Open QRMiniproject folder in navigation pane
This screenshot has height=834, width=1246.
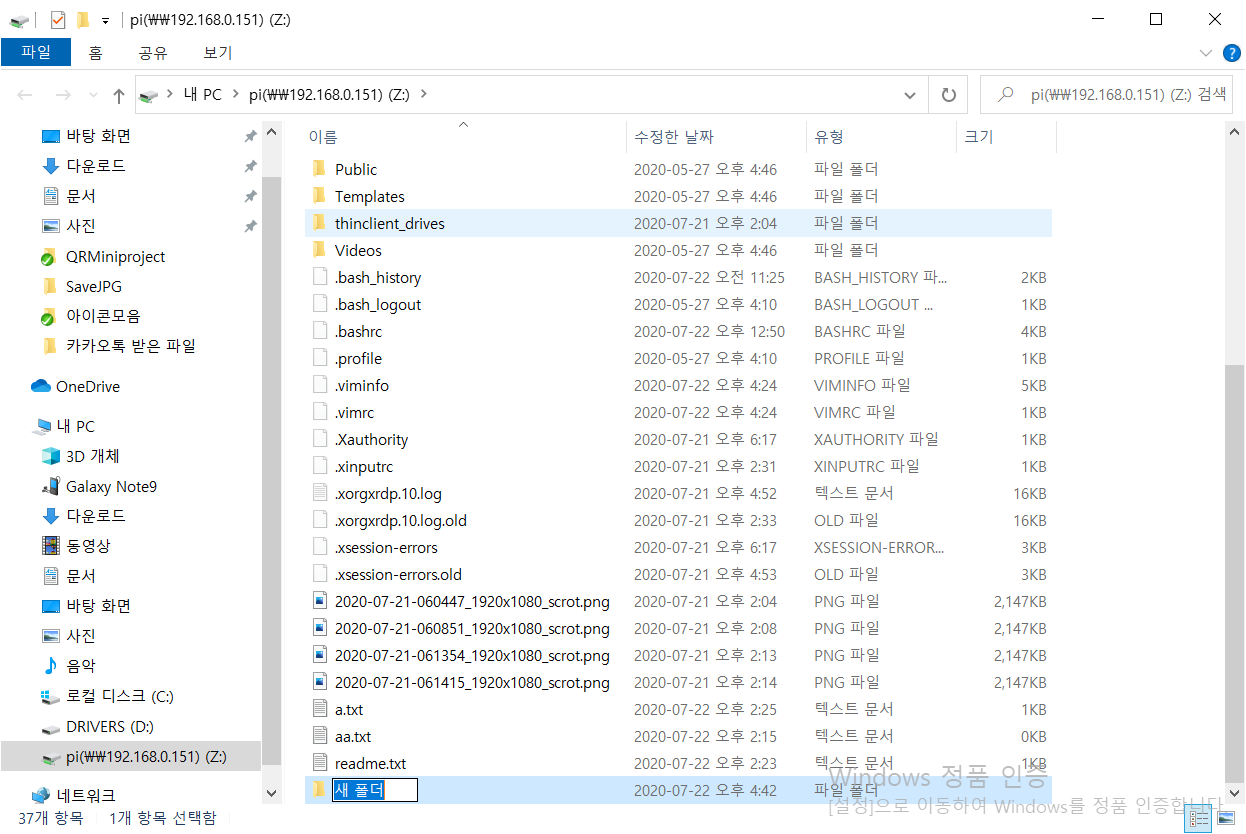[x=115, y=257]
